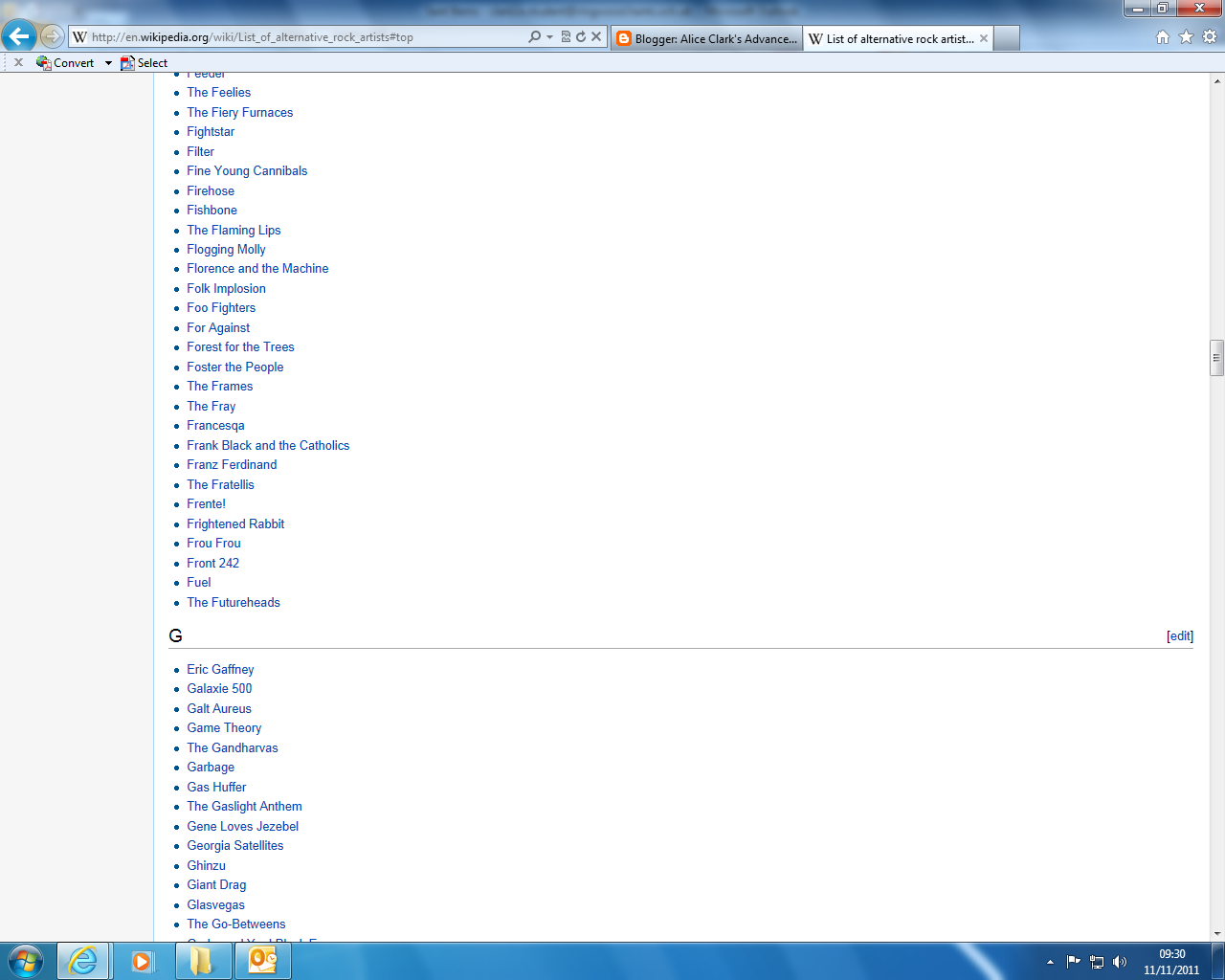Switch to List of alternative rock artists tab
Image resolution: width=1225 pixels, height=980 pixels.
(x=891, y=38)
